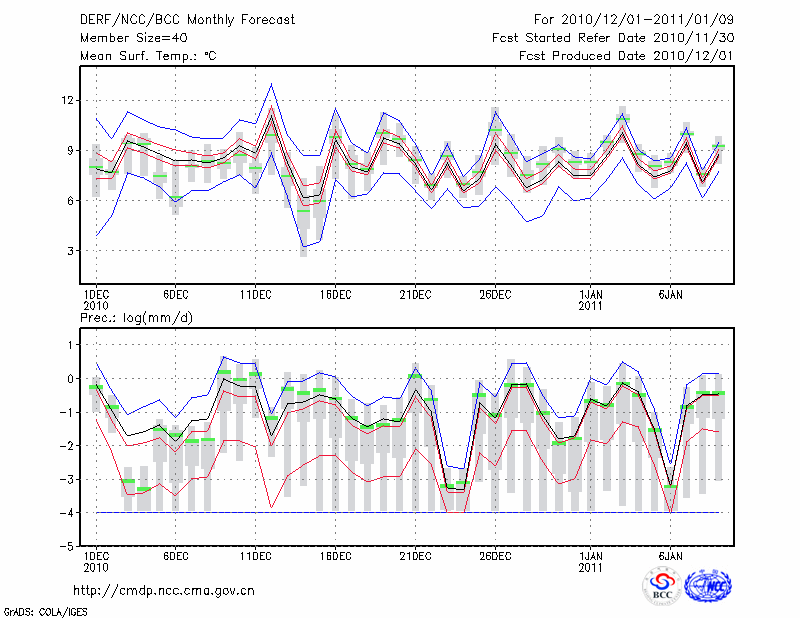800x618 pixels.
Task: Click the Mean Surf. Temp. label
Action: pos(148,56)
